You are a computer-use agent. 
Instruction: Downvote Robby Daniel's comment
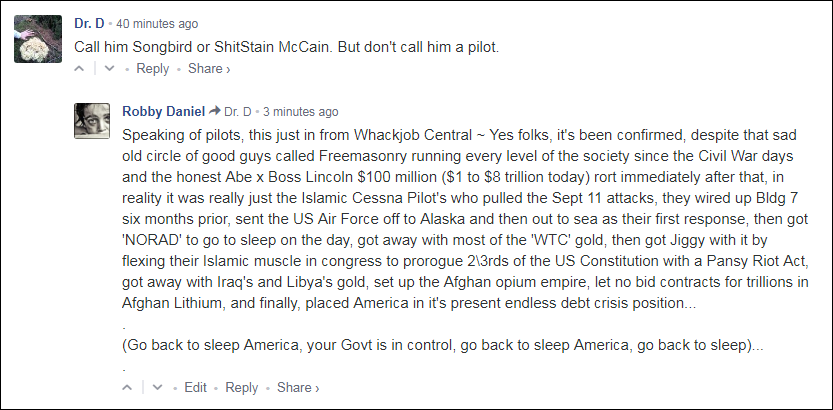(156, 388)
